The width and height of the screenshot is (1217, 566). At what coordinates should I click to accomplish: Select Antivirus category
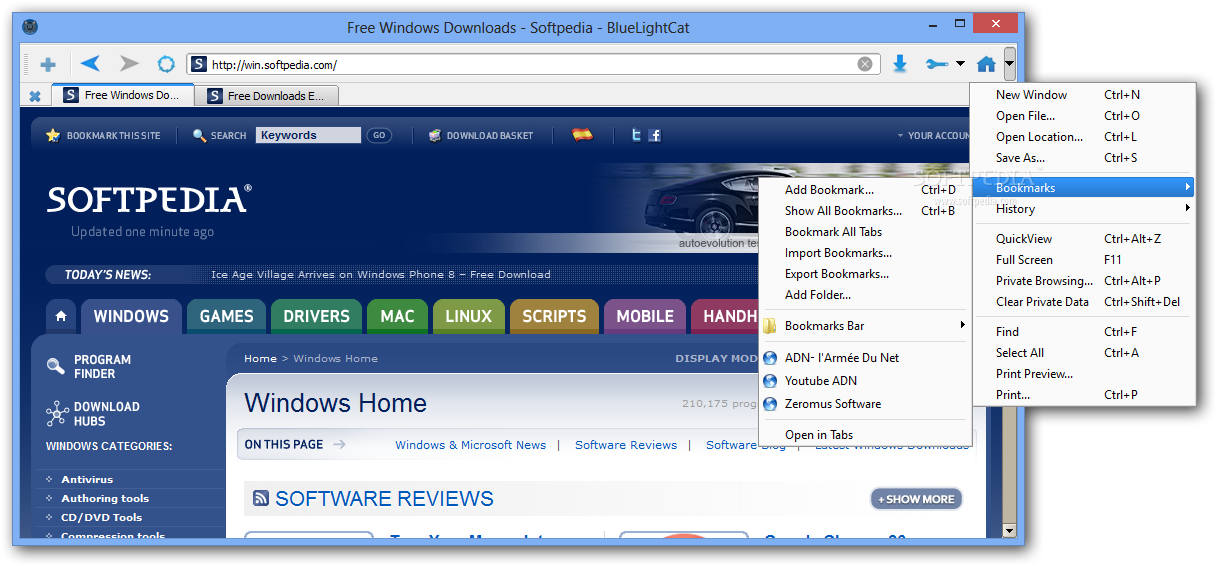click(x=87, y=480)
